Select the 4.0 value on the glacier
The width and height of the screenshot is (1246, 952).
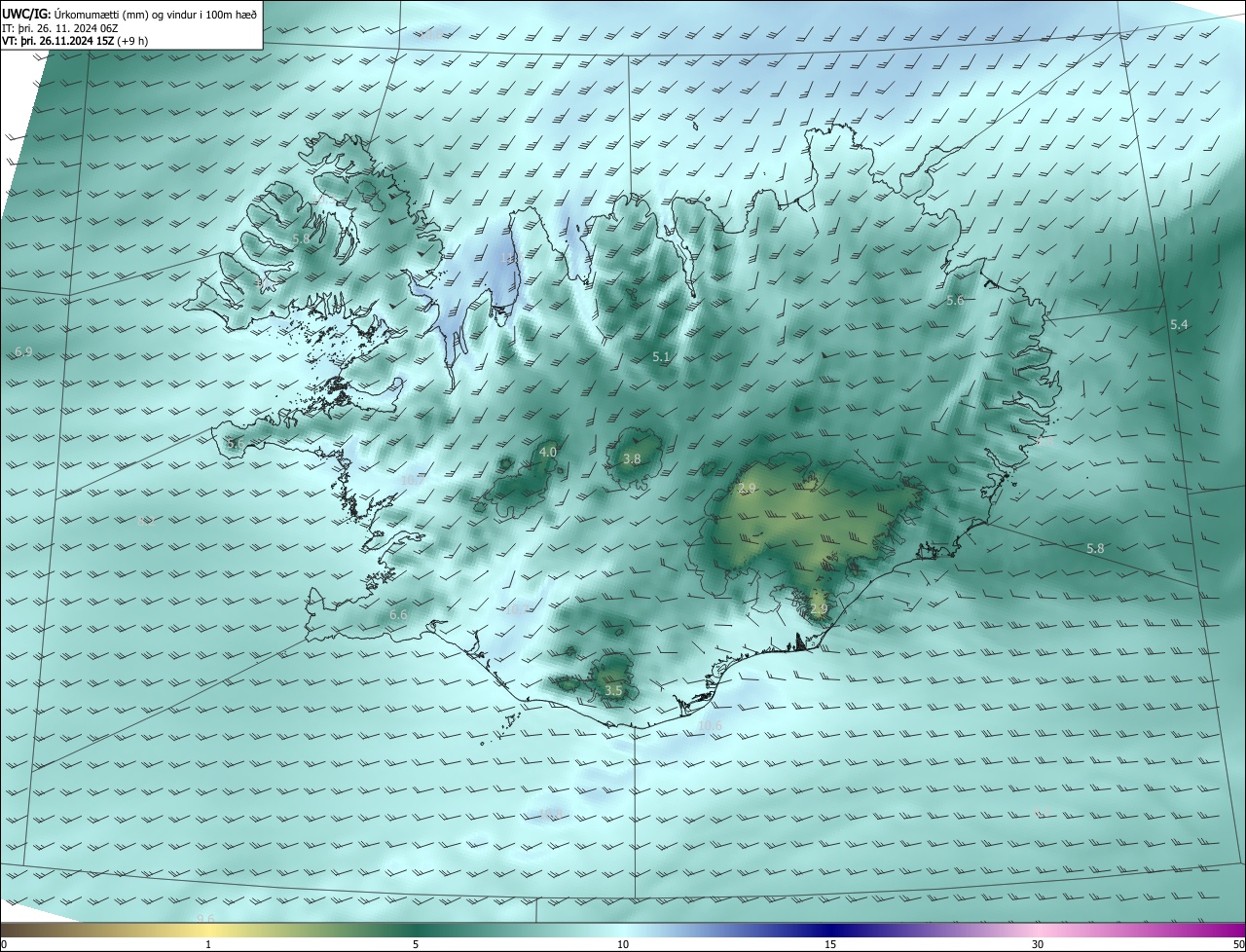pyautogui.click(x=548, y=452)
